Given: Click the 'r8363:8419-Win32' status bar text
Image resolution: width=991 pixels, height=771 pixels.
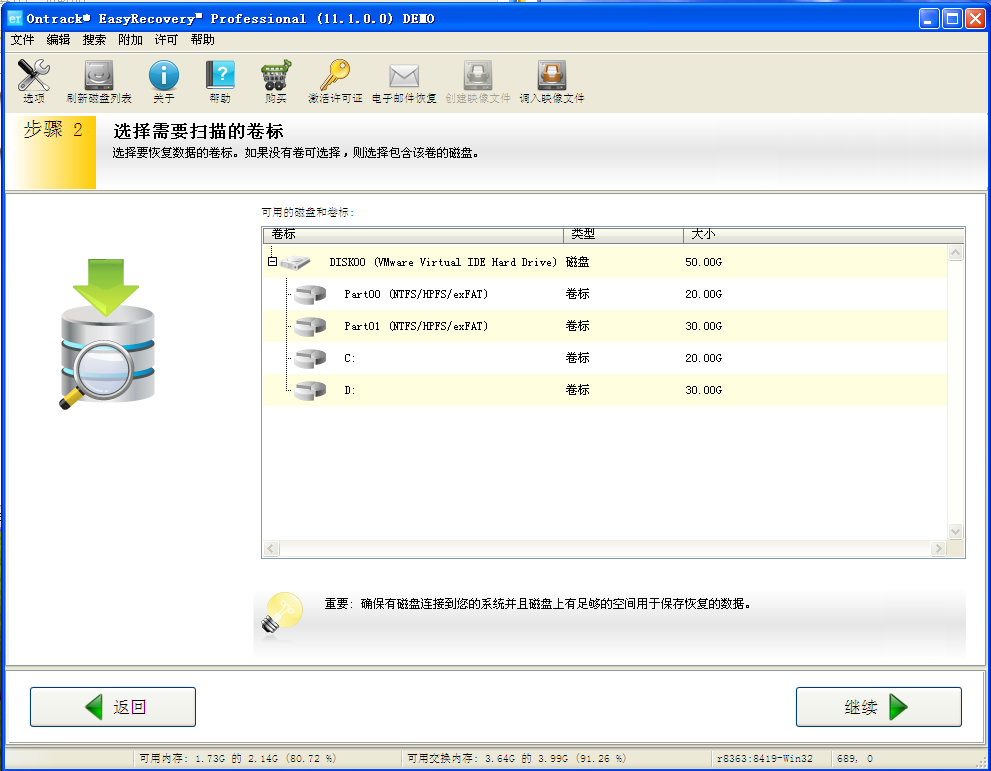Looking at the screenshot, I should click(x=765, y=758).
